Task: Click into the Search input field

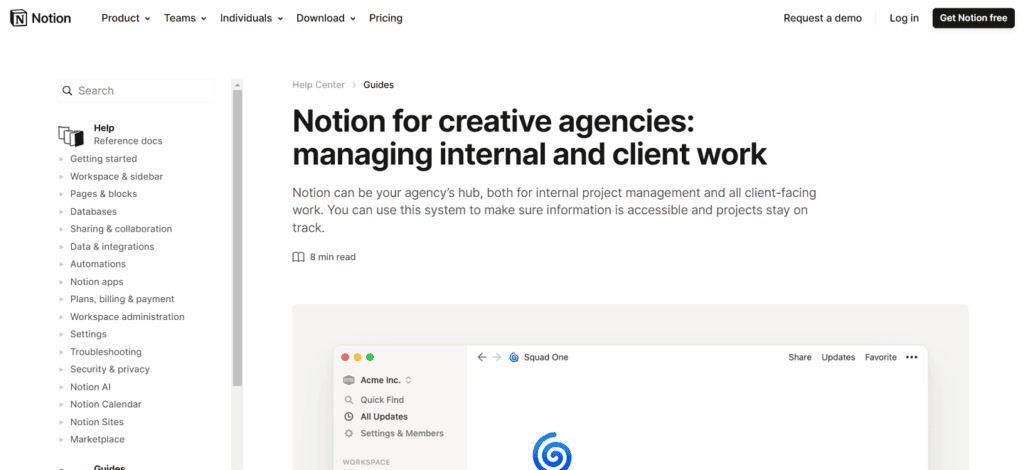Action: [140, 91]
